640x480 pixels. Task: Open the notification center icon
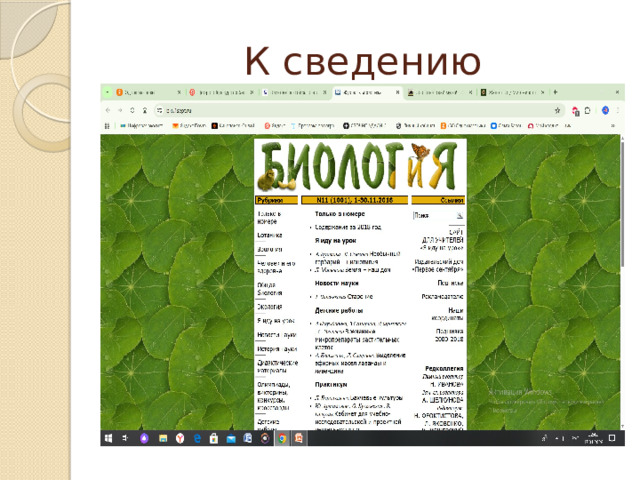[612, 438]
